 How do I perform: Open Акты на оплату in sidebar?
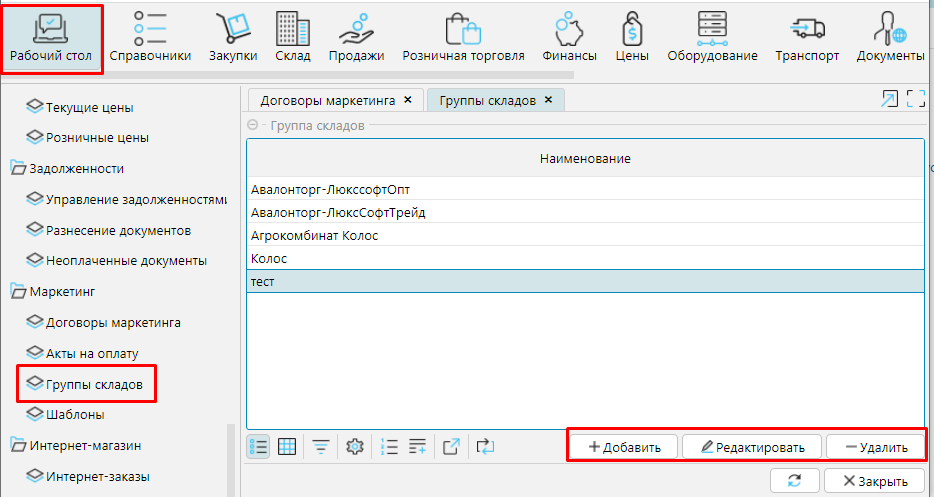[x=92, y=353]
